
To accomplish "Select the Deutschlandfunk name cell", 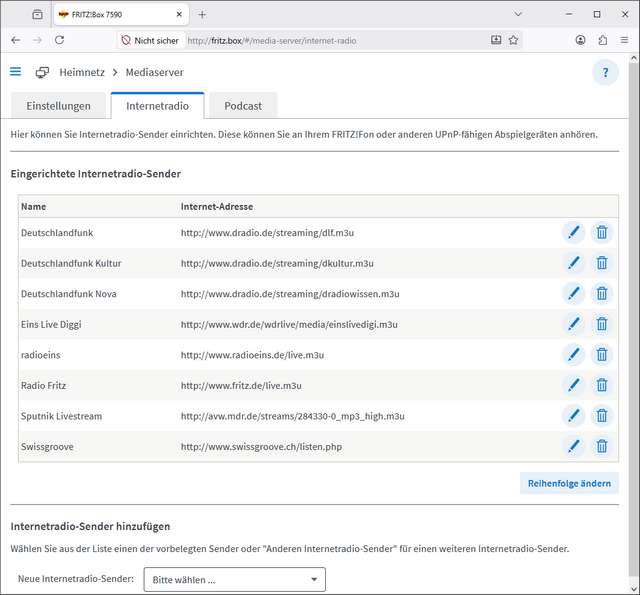I will [x=57, y=233].
